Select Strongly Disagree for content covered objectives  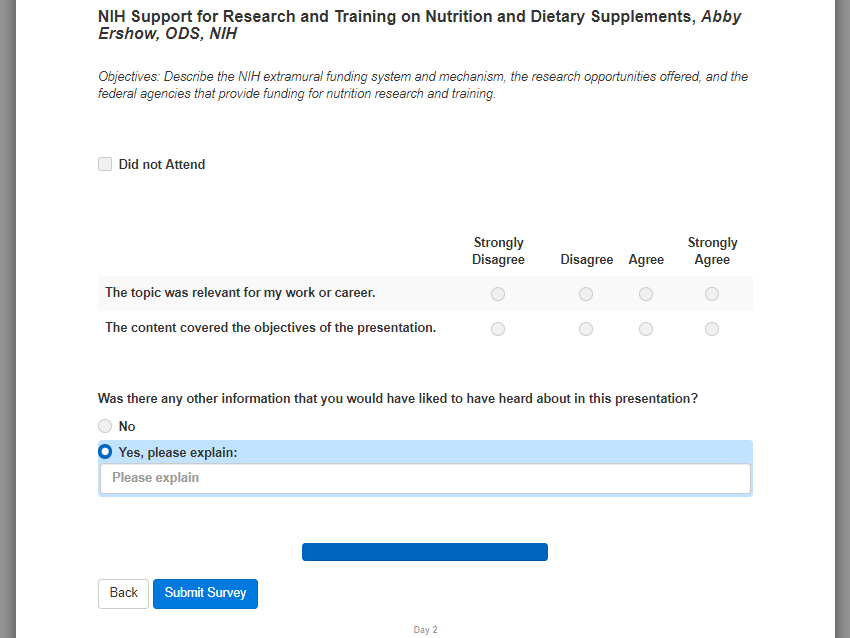click(x=498, y=329)
